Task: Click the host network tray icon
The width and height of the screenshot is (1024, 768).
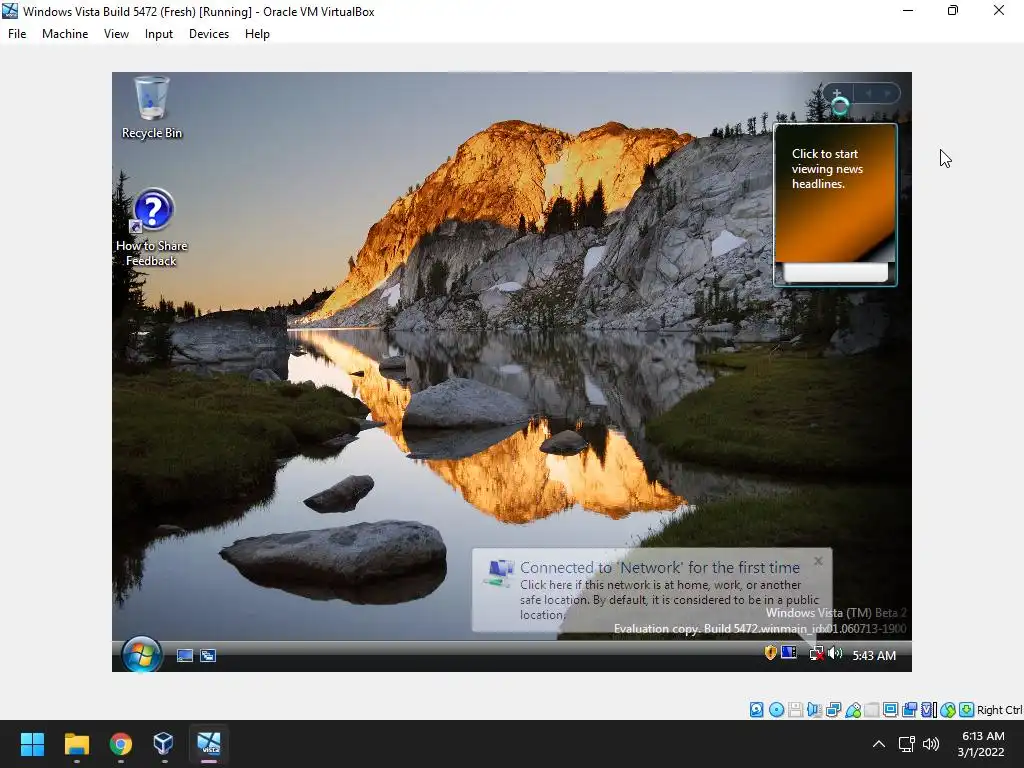Action: (906, 744)
